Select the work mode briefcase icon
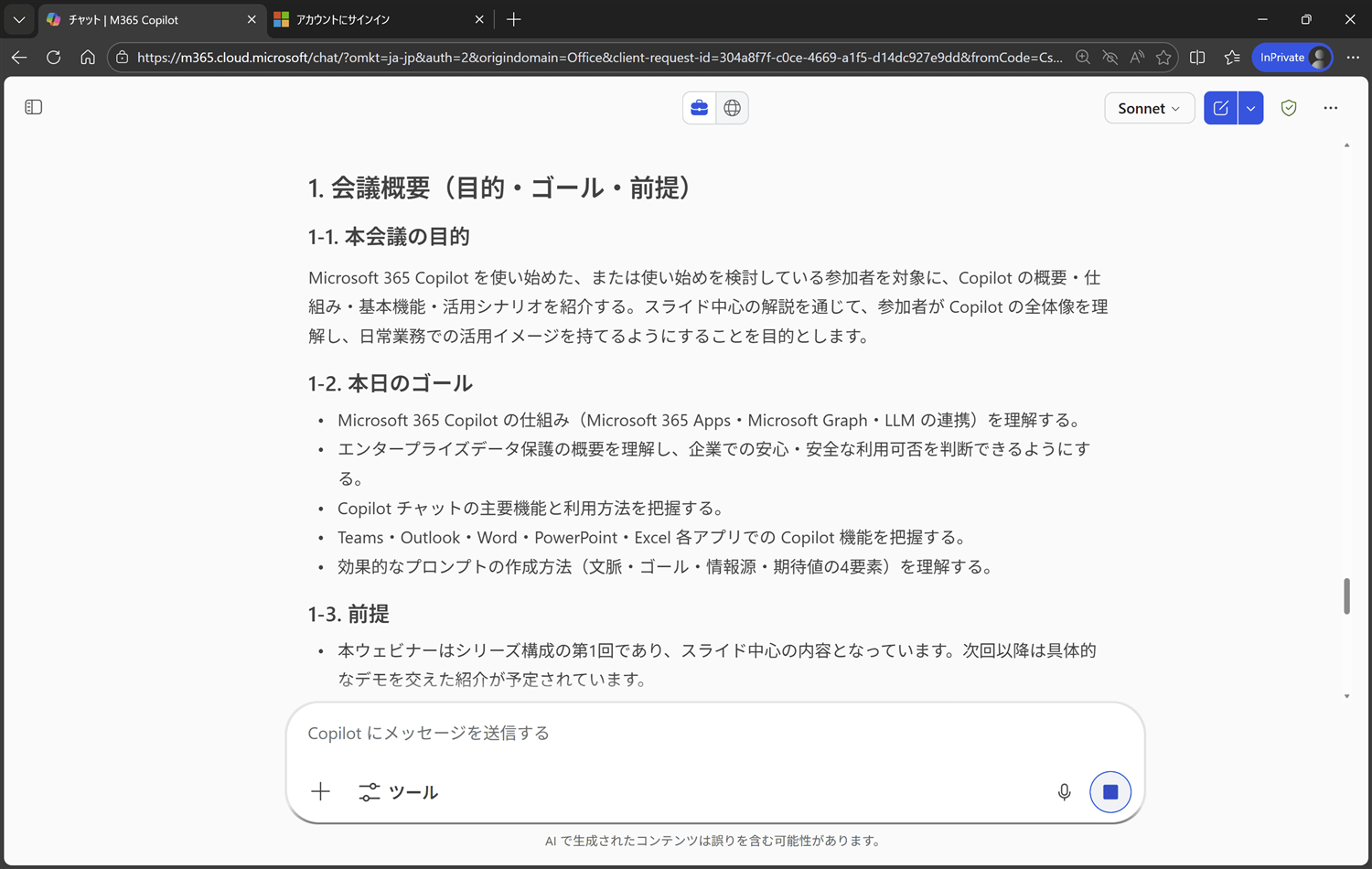Screen dimensions: 1372x869 click(x=699, y=107)
